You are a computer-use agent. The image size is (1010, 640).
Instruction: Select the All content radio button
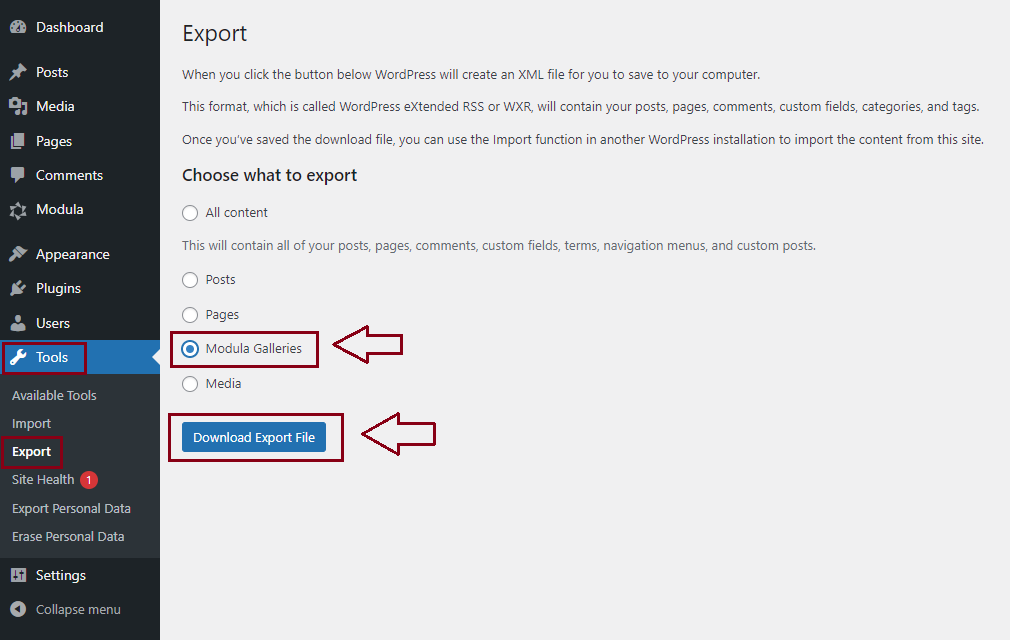(190, 213)
